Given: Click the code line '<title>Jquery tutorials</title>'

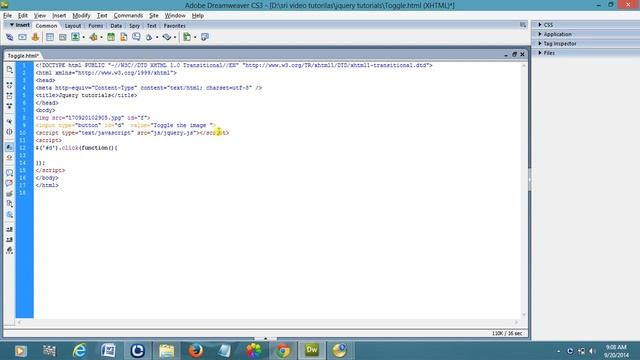Looking at the screenshot, I should [x=87, y=96].
